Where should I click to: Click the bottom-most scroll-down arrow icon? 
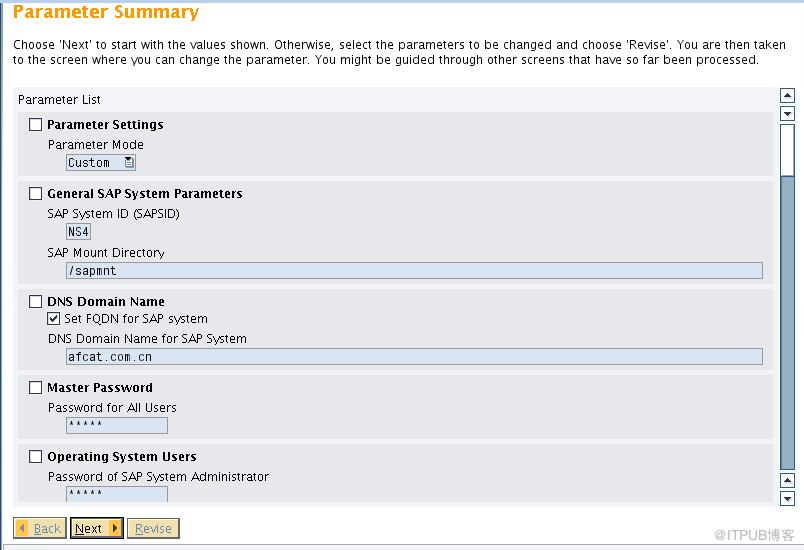[787, 498]
